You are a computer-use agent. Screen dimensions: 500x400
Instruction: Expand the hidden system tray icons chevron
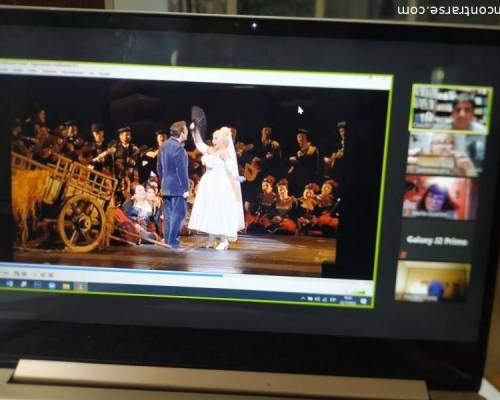tap(303, 298)
